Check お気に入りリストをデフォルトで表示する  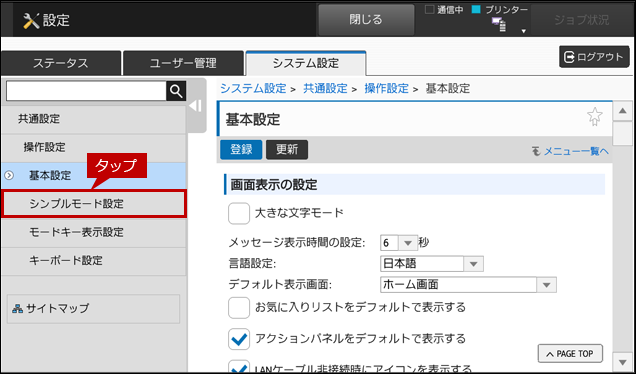pos(239,308)
